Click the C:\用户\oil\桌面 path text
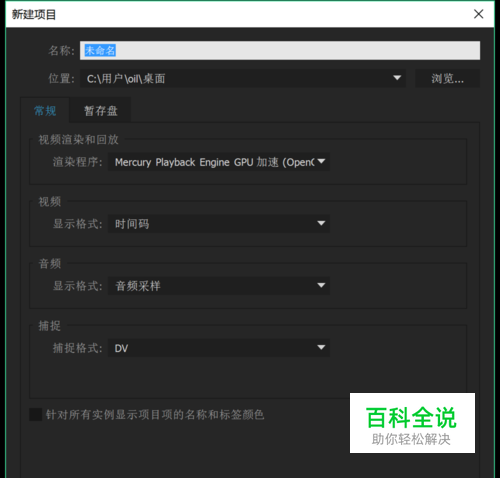Image resolution: width=500 pixels, height=478 pixels. (x=126, y=79)
